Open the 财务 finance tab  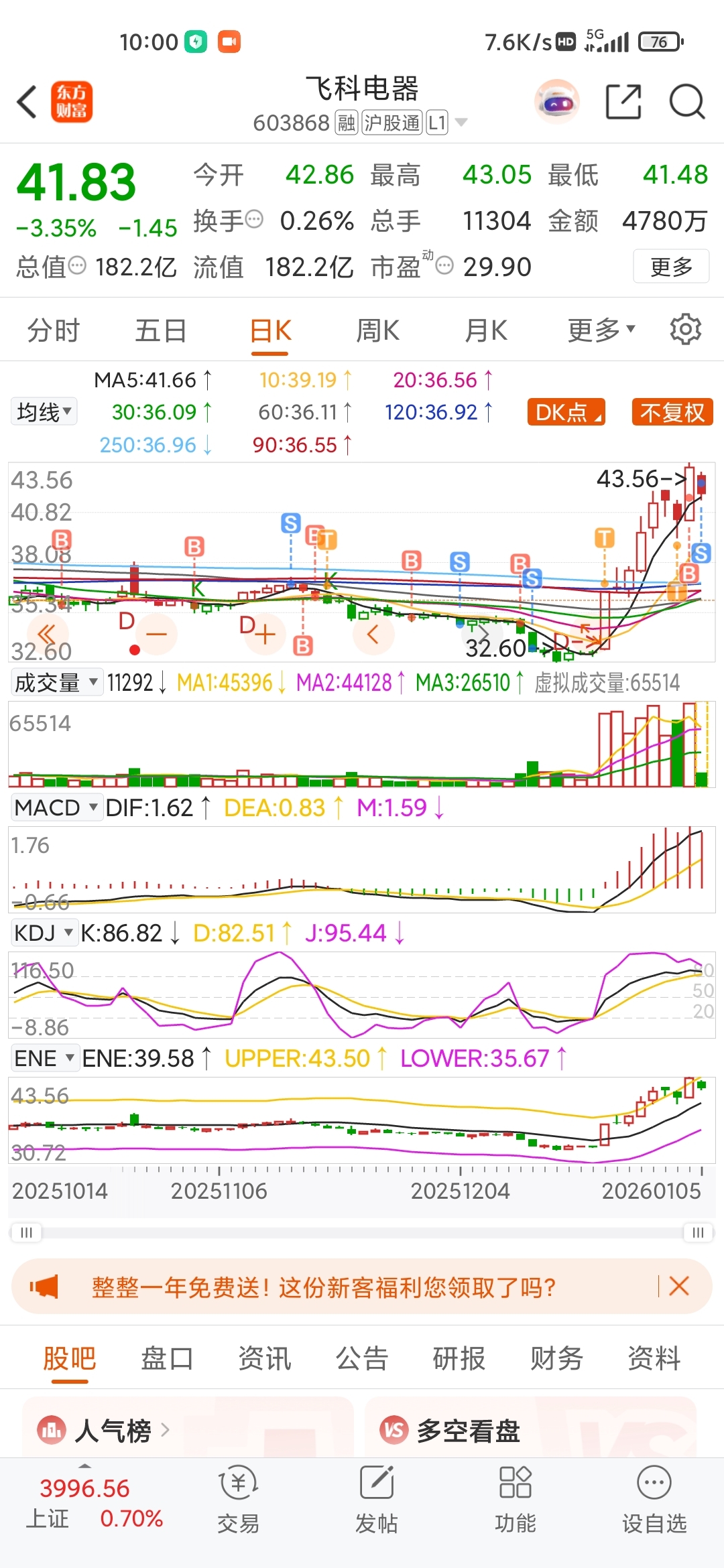[x=556, y=1358]
